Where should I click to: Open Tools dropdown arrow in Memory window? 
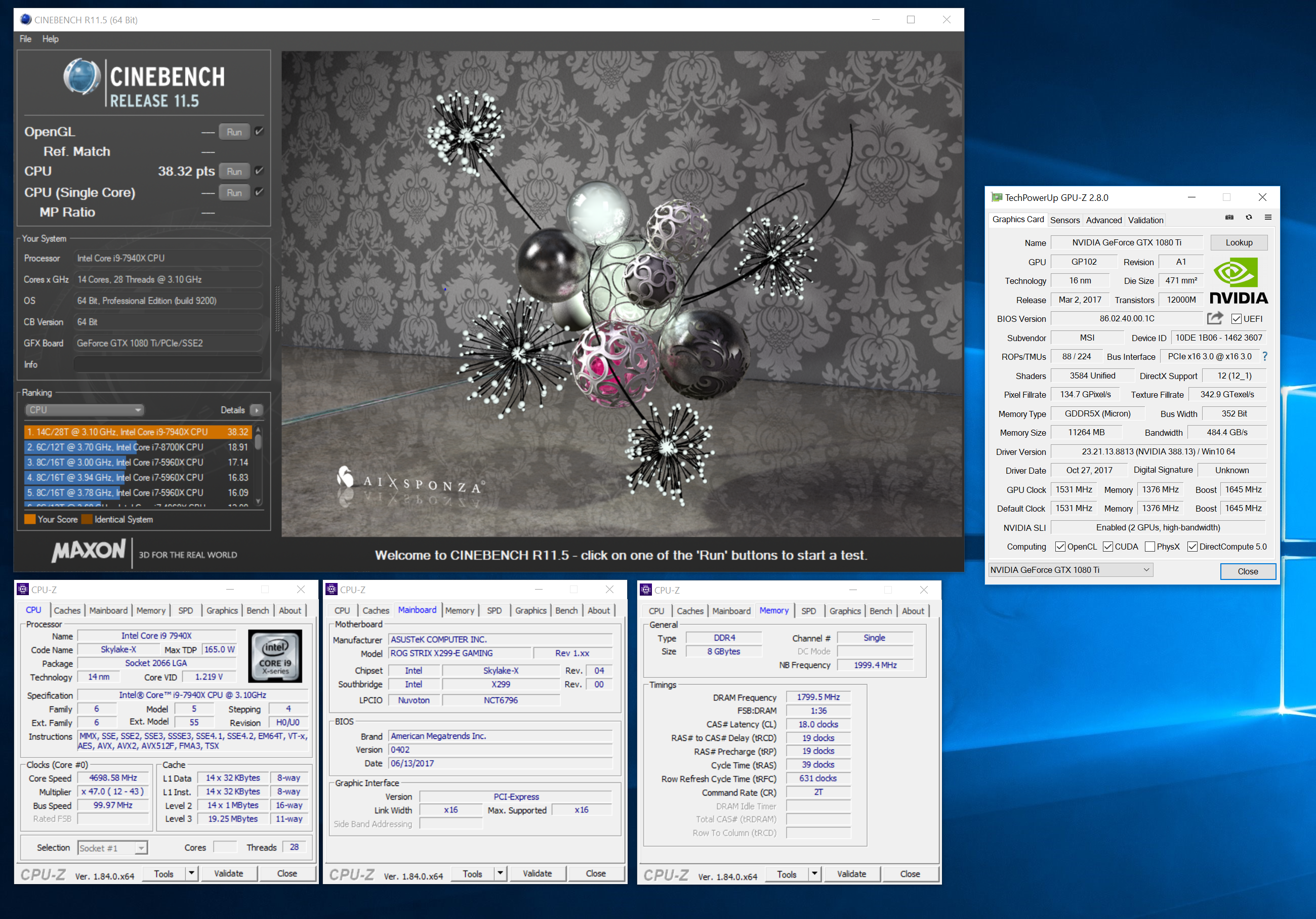[814, 874]
